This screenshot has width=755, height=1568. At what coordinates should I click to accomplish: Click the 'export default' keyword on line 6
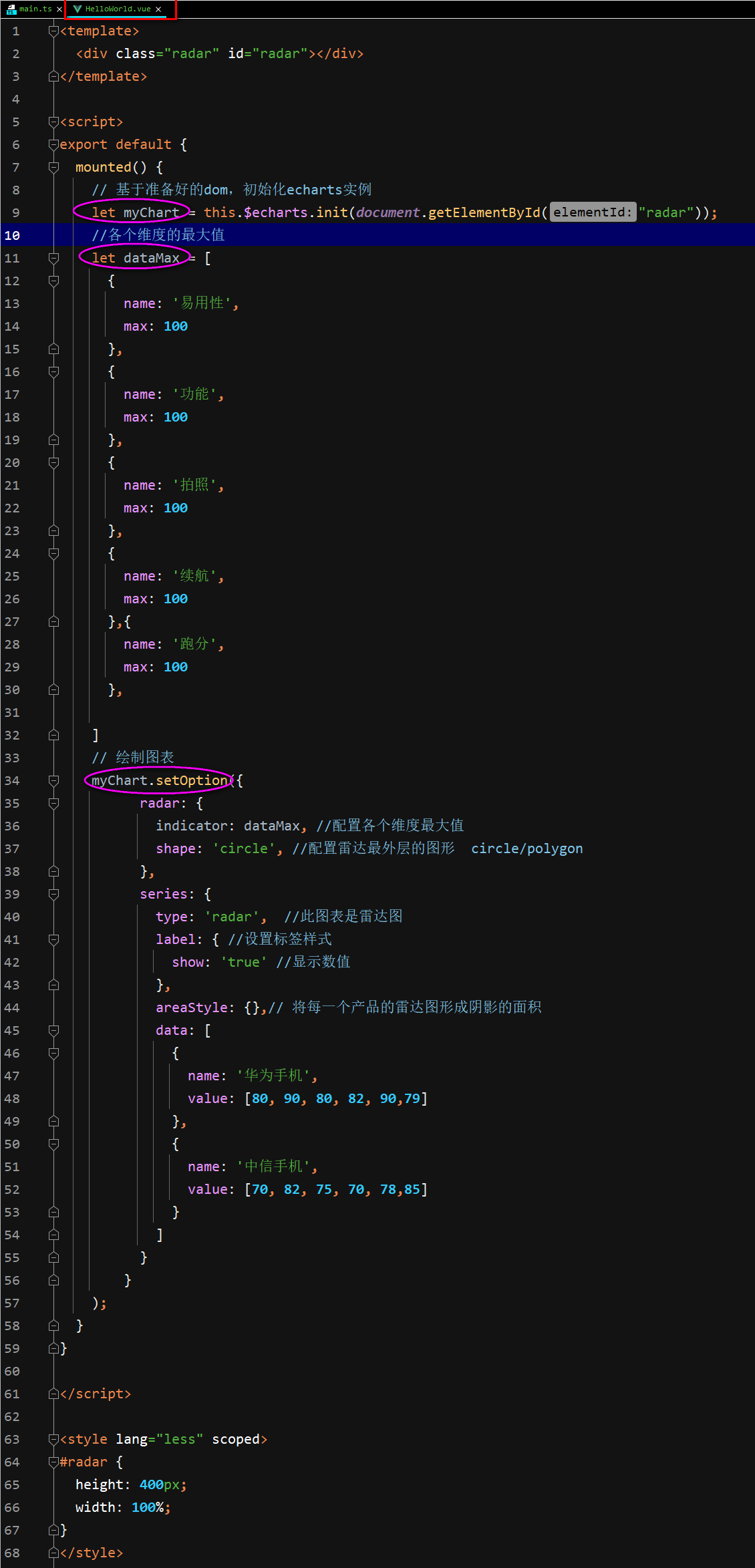point(116,144)
